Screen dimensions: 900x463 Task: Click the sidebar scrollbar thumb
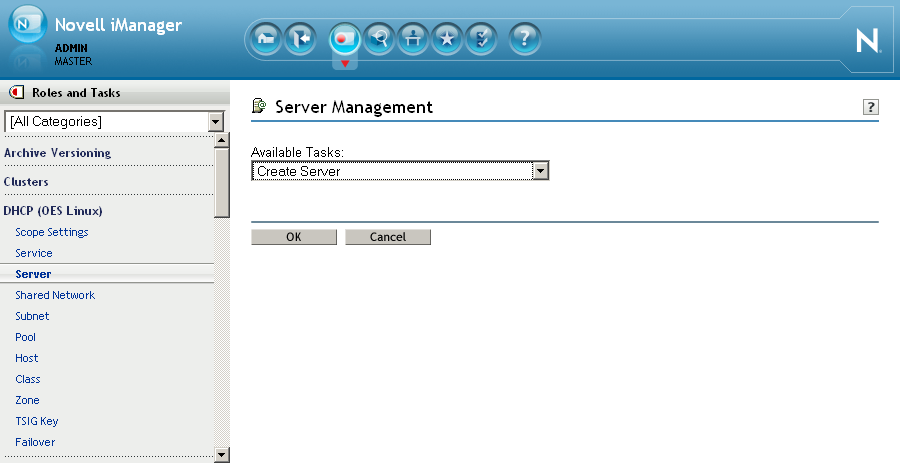point(222,182)
